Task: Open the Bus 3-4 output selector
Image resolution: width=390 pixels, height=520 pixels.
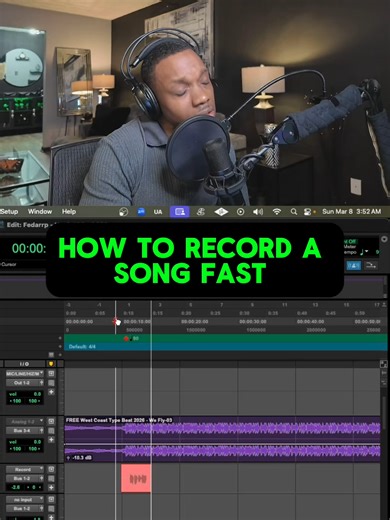Action: click(25, 431)
